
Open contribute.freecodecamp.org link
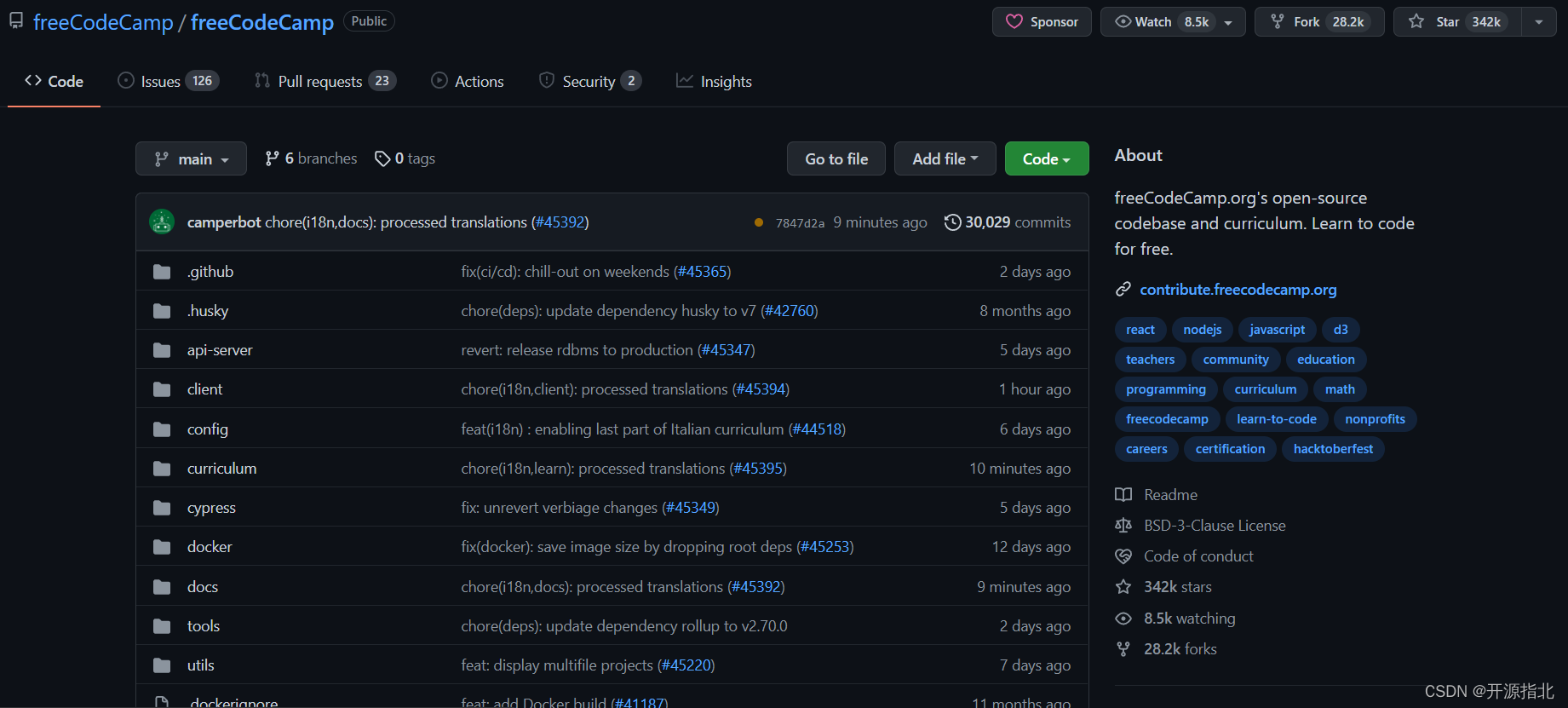(1238, 290)
